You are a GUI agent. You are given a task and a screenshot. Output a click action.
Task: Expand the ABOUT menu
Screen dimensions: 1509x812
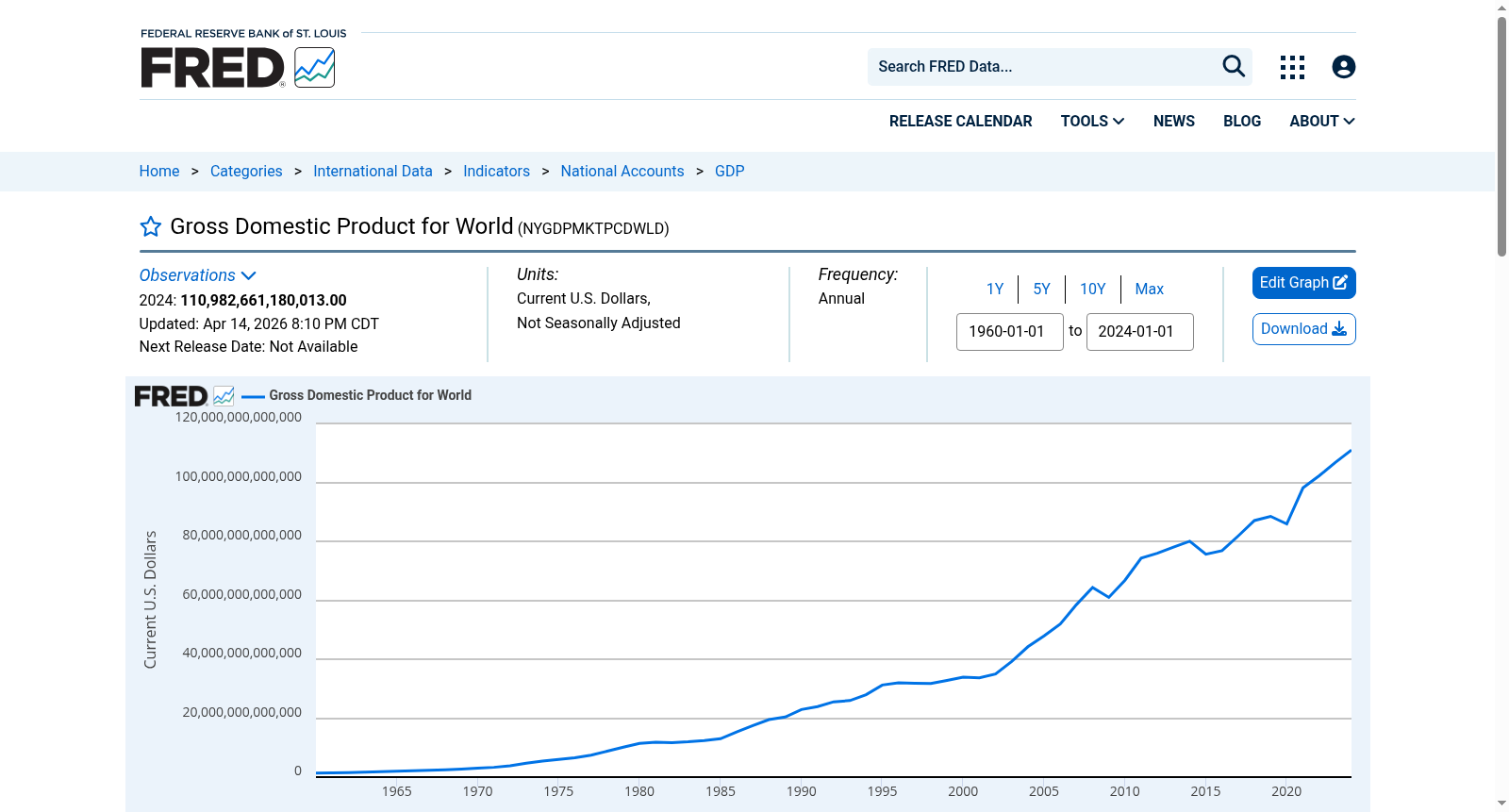click(x=1322, y=121)
